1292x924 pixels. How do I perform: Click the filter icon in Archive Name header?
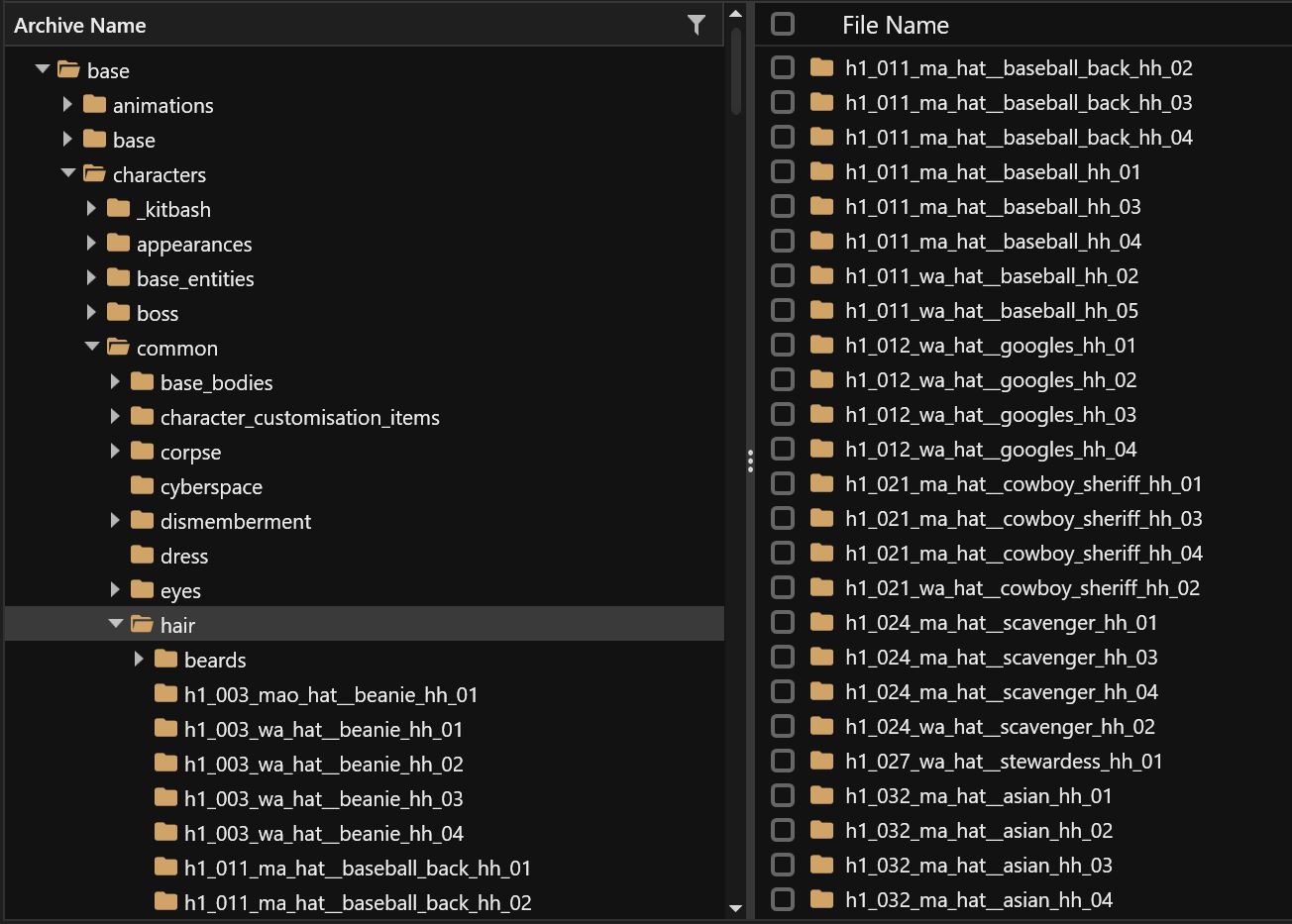click(697, 26)
